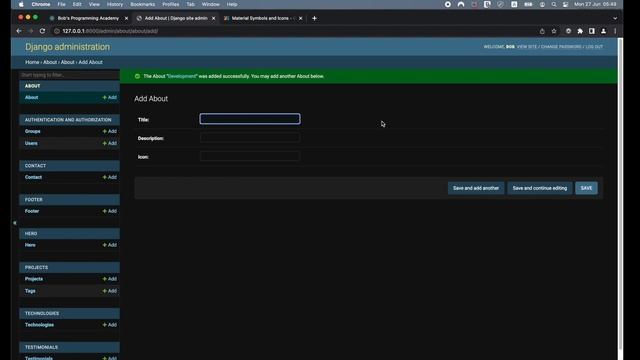Reload the page with refresh icon
Viewport: 640px width, 360px height.
pyautogui.click(x=42, y=31)
